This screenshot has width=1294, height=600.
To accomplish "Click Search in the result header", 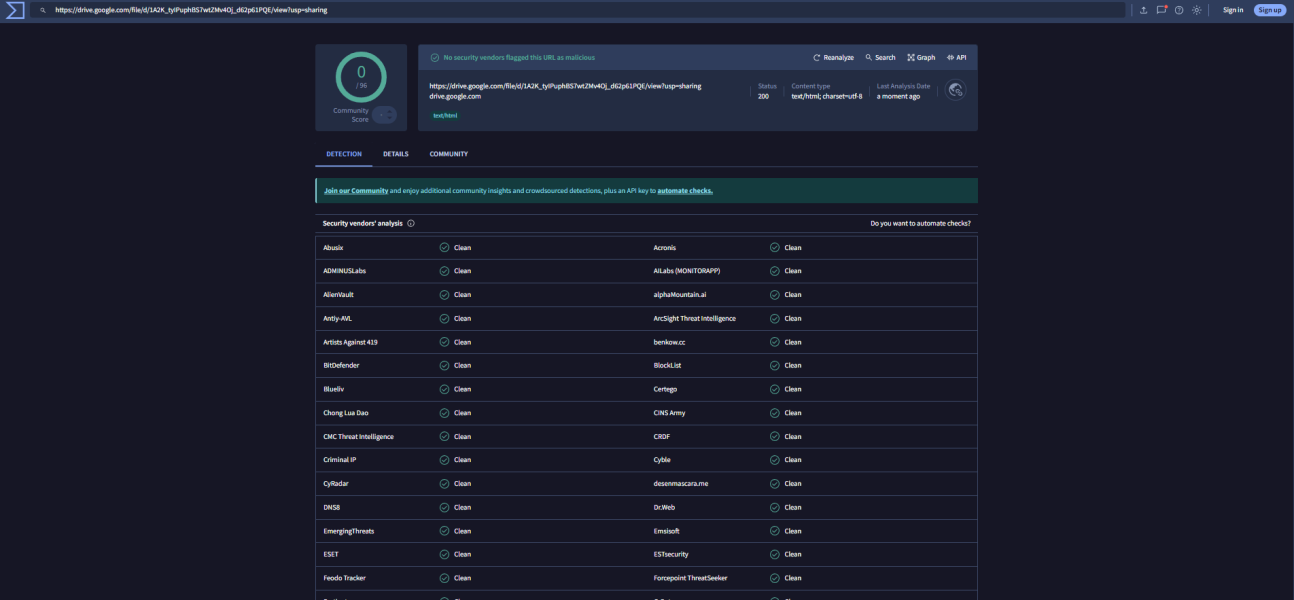I will click(x=880, y=58).
